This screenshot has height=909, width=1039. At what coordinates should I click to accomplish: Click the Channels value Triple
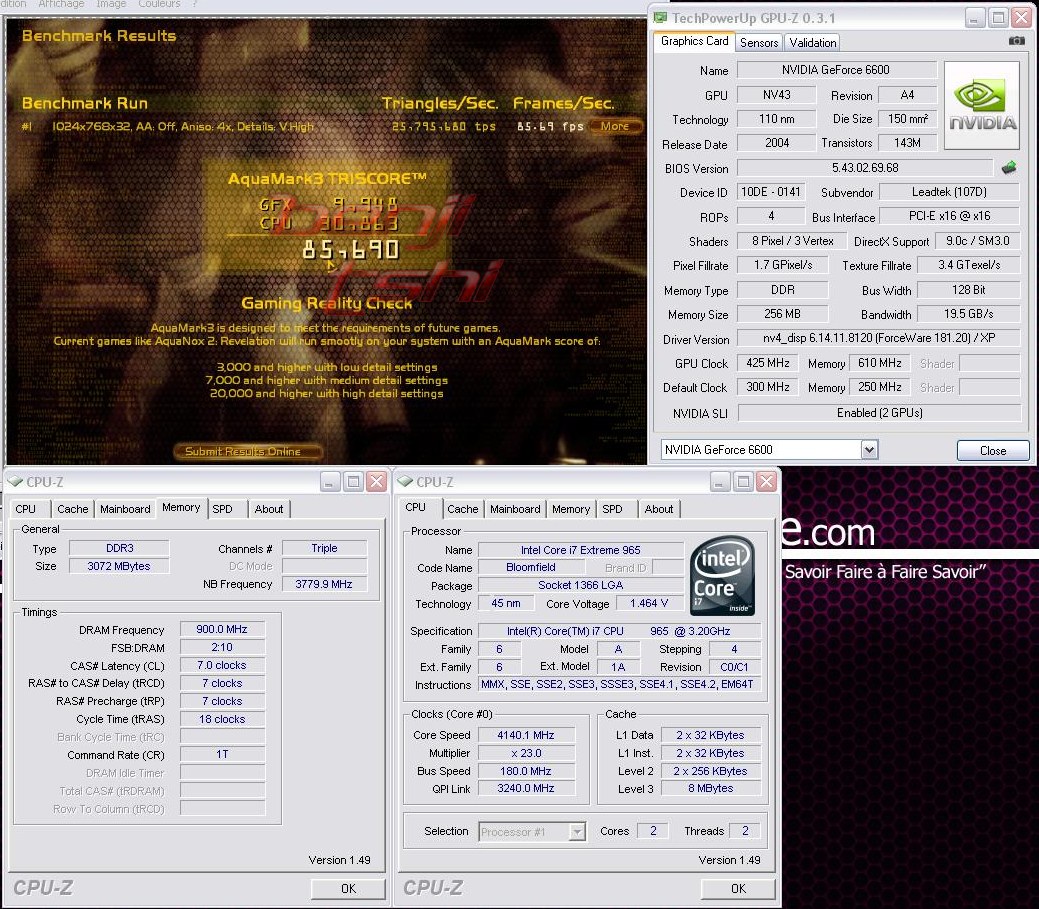[324, 548]
